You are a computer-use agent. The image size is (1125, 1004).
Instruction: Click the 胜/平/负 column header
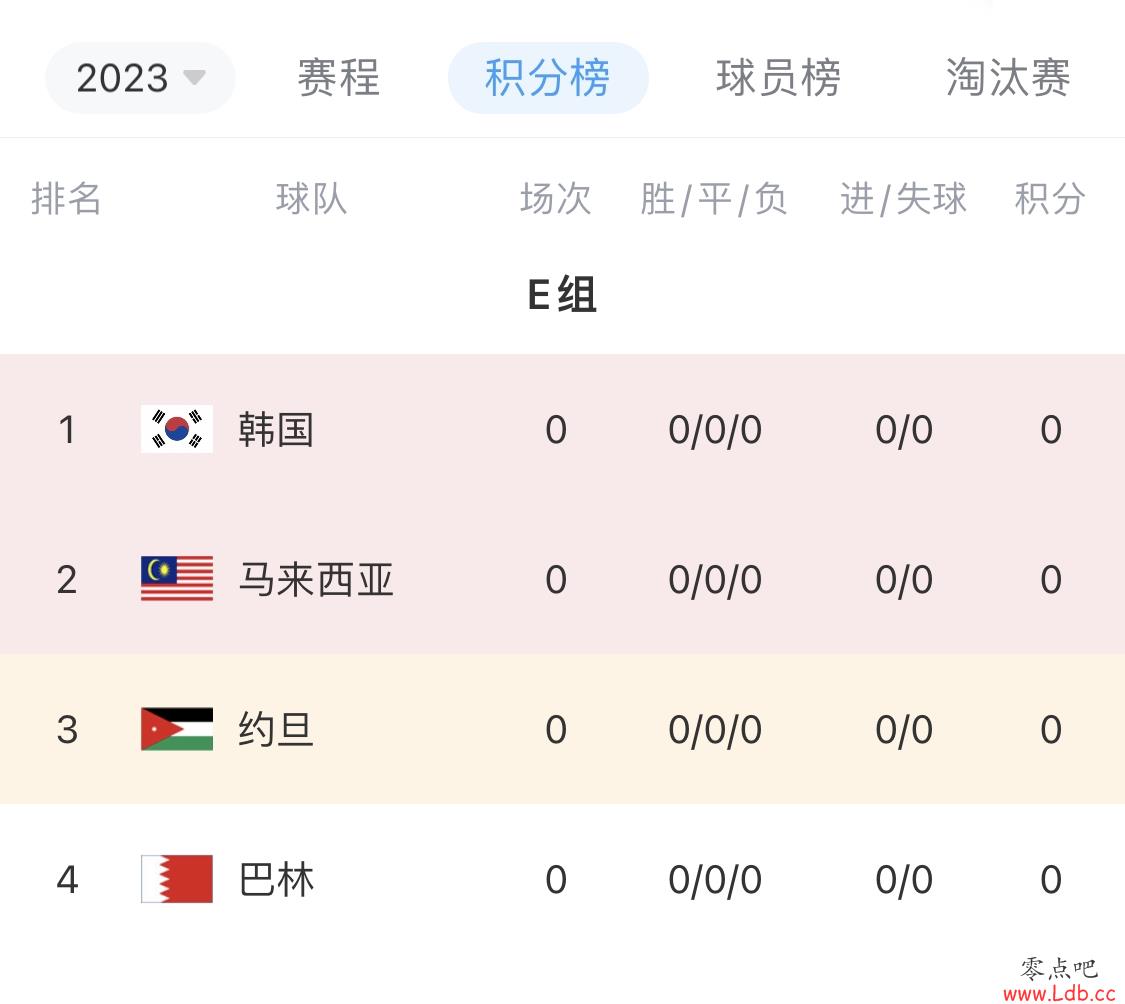pos(714,199)
